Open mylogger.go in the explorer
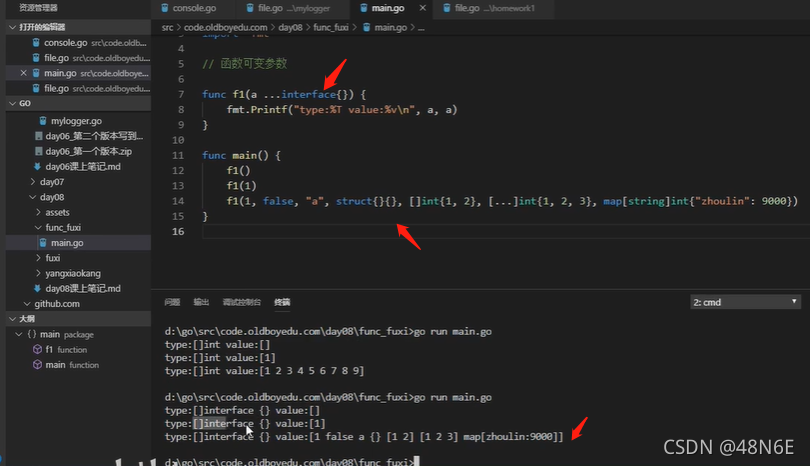The width and height of the screenshot is (810, 466). click(76, 121)
